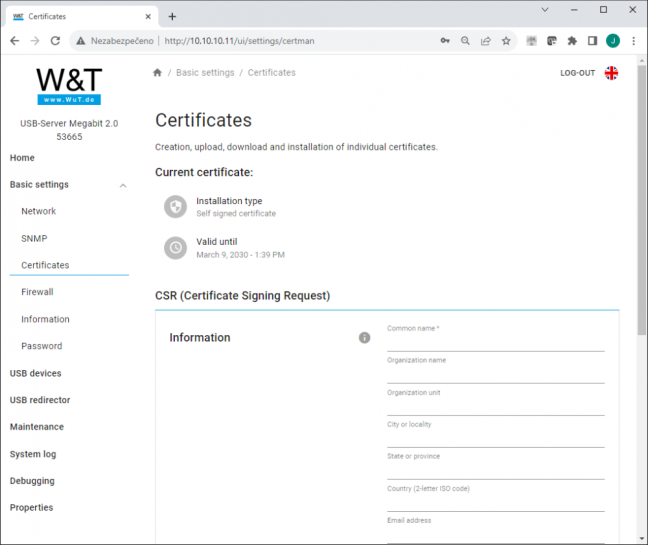Click the browser forward arrow
Image resolution: width=648 pixels, height=545 pixels.
pyautogui.click(x=35, y=41)
